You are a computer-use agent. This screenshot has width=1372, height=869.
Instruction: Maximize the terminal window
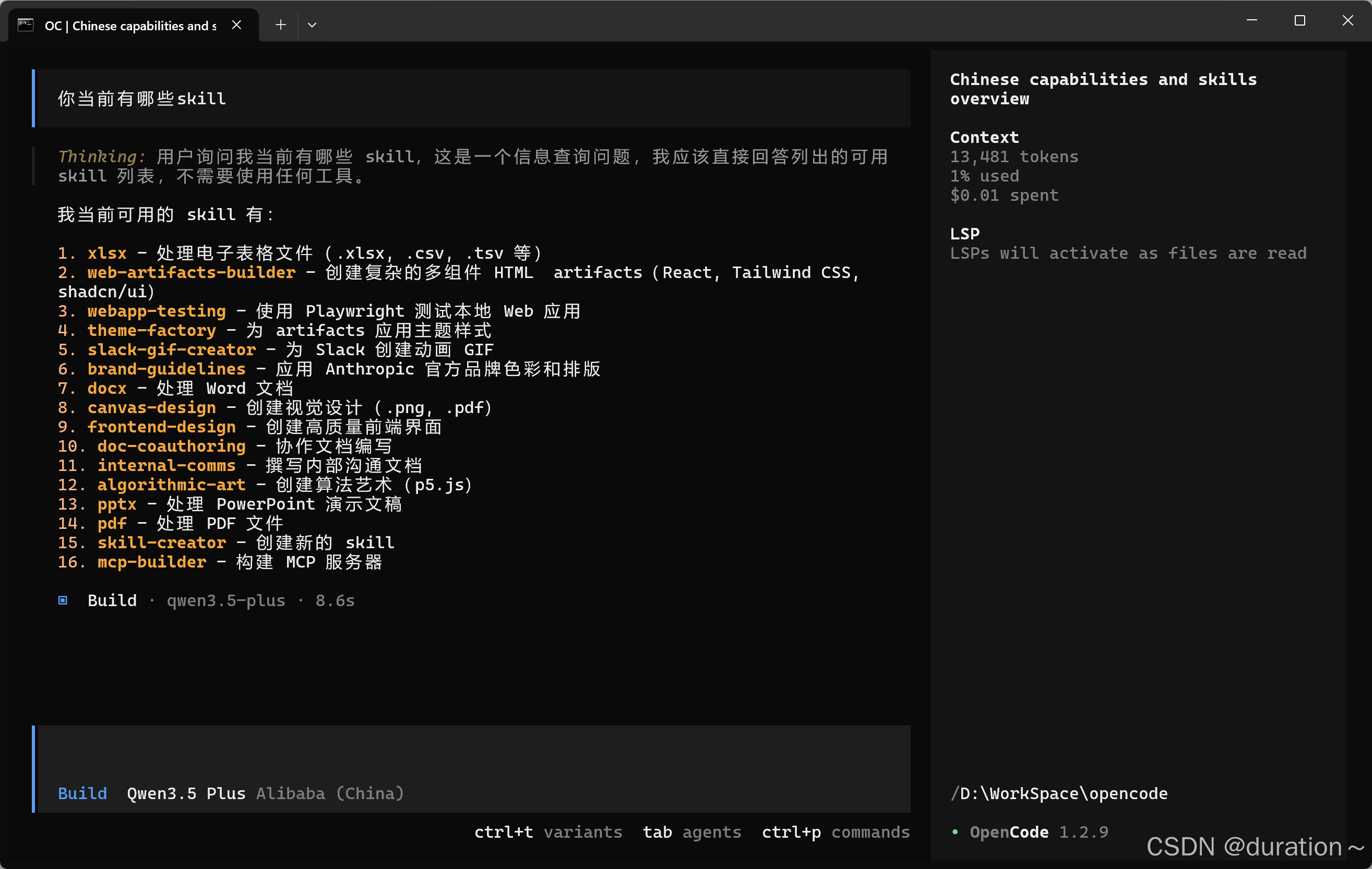point(1299,21)
